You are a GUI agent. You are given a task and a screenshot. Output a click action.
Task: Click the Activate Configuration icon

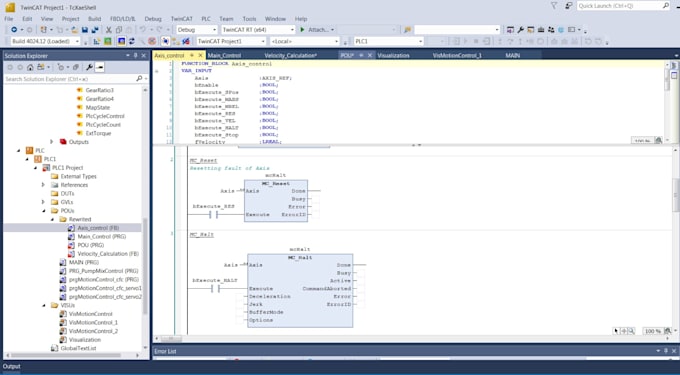[97, 41]
